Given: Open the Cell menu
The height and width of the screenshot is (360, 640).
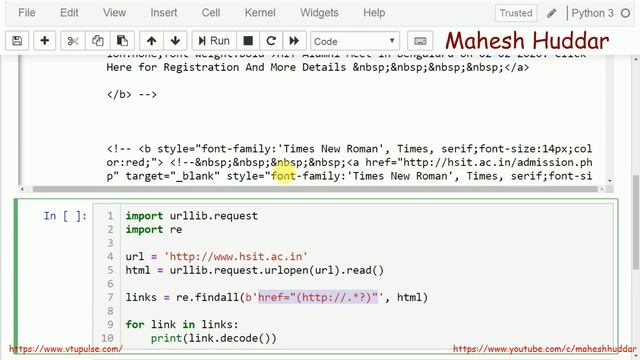Looking at the screenshot, I should tap(211, 13).
